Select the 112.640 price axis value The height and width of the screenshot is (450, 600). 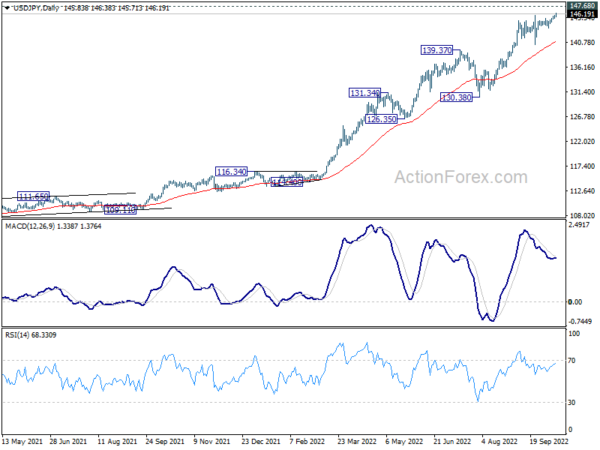pyautogui.click(x=582, y=191)
